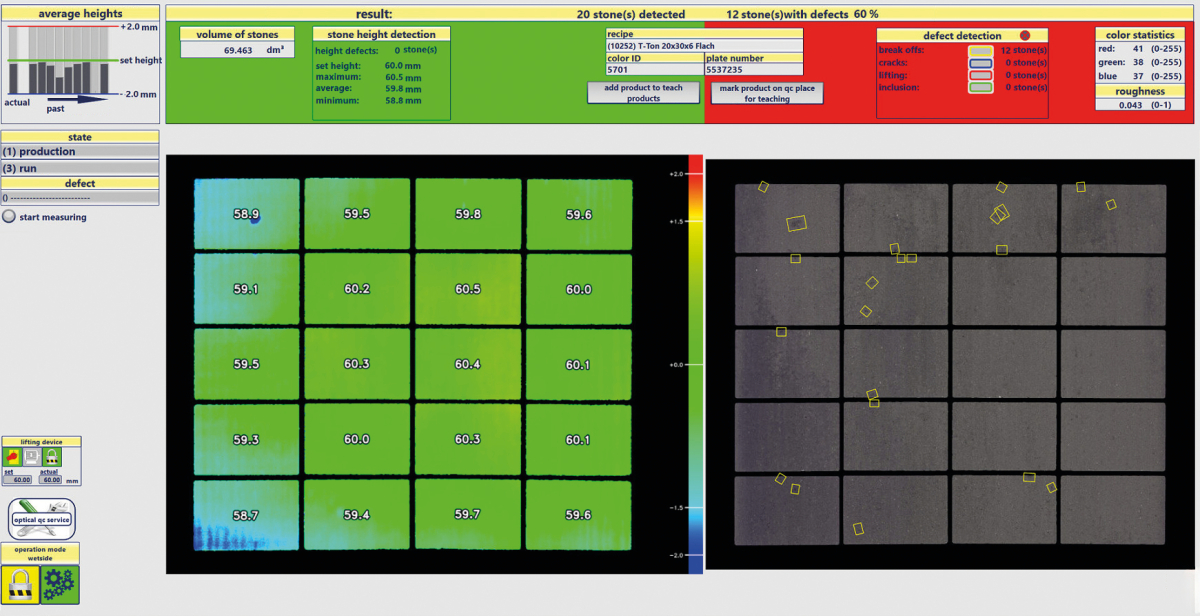This screenshot has height=616, width=1200.
Task: Open the optical qc service tools
Action: [x=41, y=518]
